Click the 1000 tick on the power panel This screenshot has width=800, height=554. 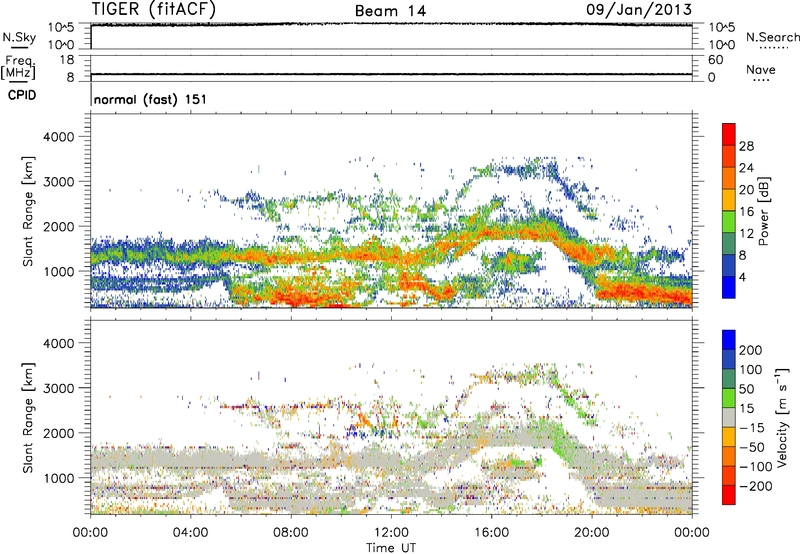59,271
